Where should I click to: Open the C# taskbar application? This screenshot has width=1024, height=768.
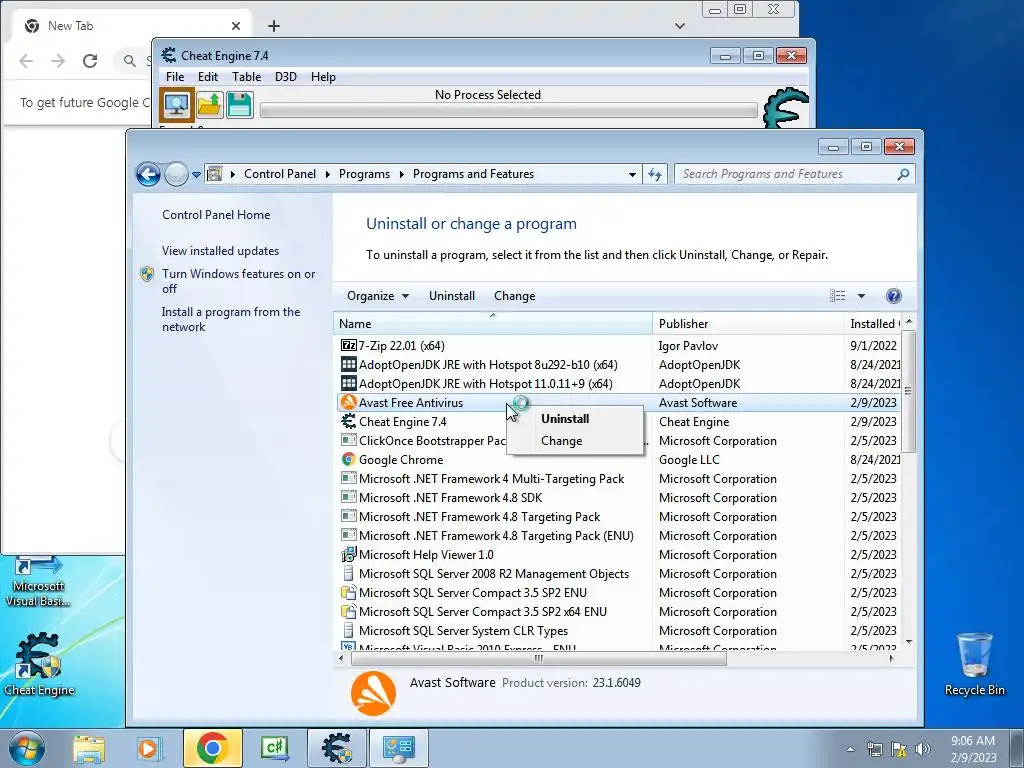(274, 748)
